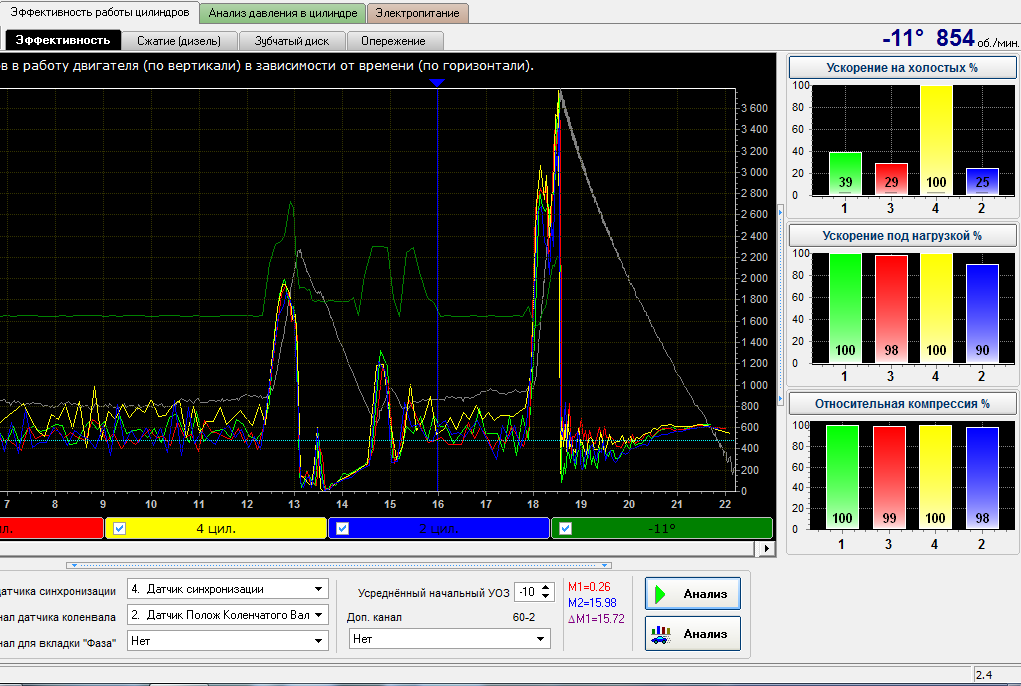Select blue 98 bar in relative compression chart
This screenshot has width=1021, height=686.
point(982,478)
